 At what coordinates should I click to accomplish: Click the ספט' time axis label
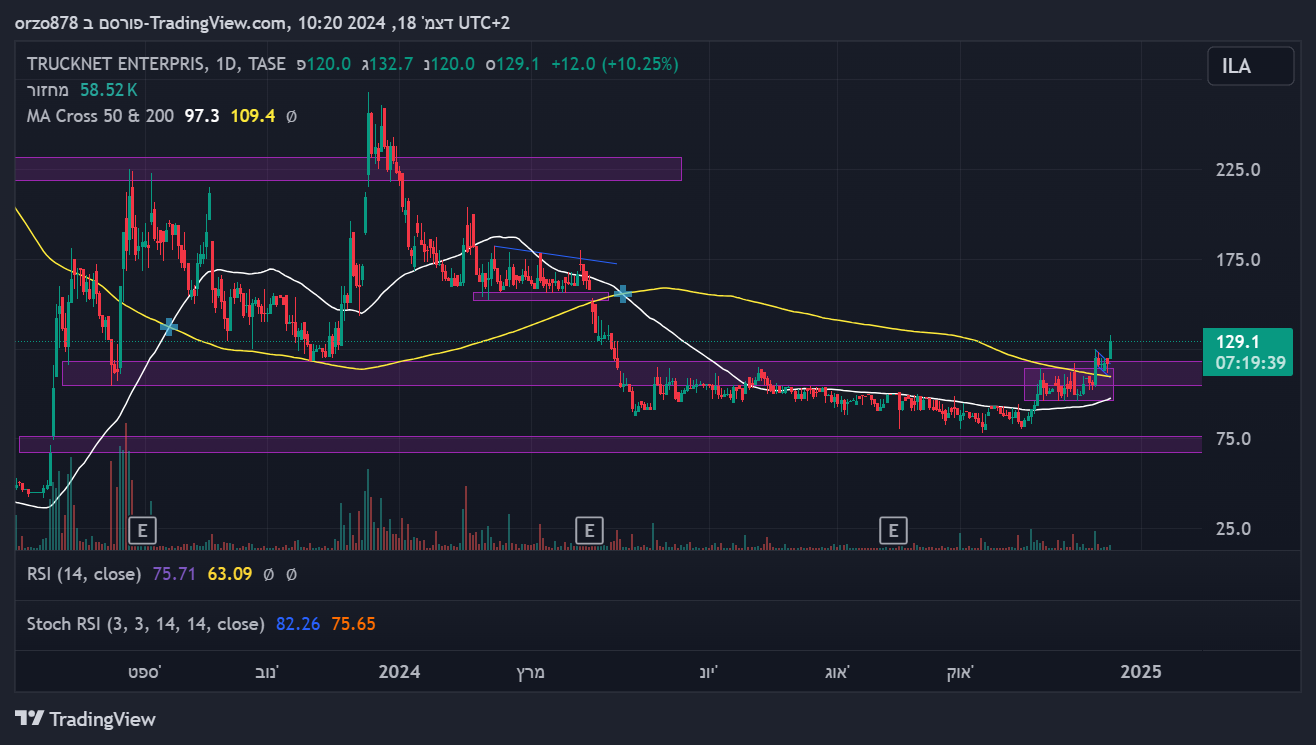[147, 672]
